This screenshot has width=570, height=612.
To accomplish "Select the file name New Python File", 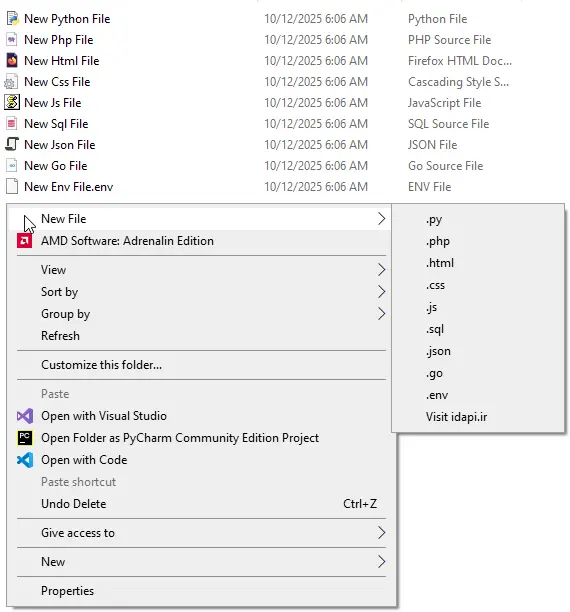I will click(x=67, y=19).
